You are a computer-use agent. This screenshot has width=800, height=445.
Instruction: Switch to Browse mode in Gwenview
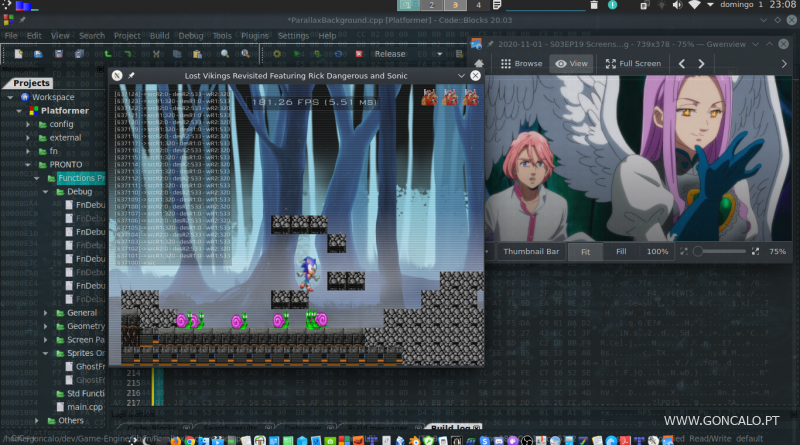tap(521, 63)
